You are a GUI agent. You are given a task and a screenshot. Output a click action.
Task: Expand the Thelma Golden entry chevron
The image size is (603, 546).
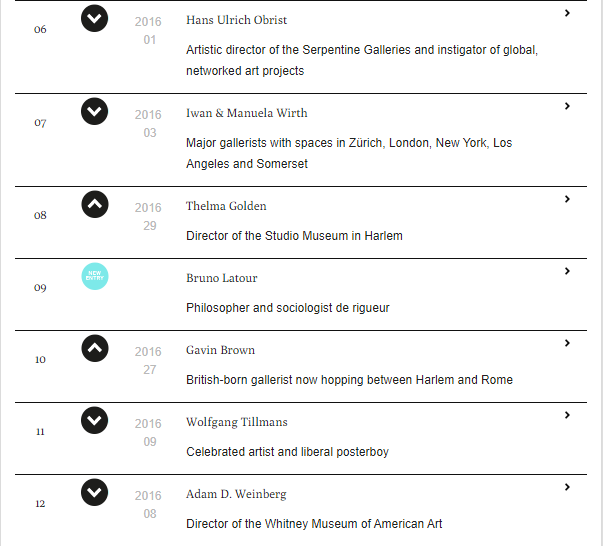click(x=567, y=199)
